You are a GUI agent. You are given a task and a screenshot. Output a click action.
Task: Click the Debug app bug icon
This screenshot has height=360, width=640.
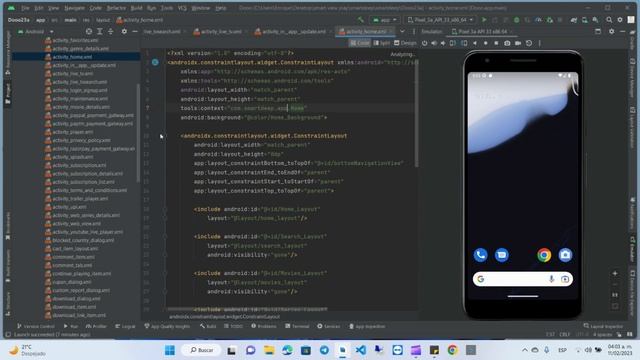tap(516, 20)
